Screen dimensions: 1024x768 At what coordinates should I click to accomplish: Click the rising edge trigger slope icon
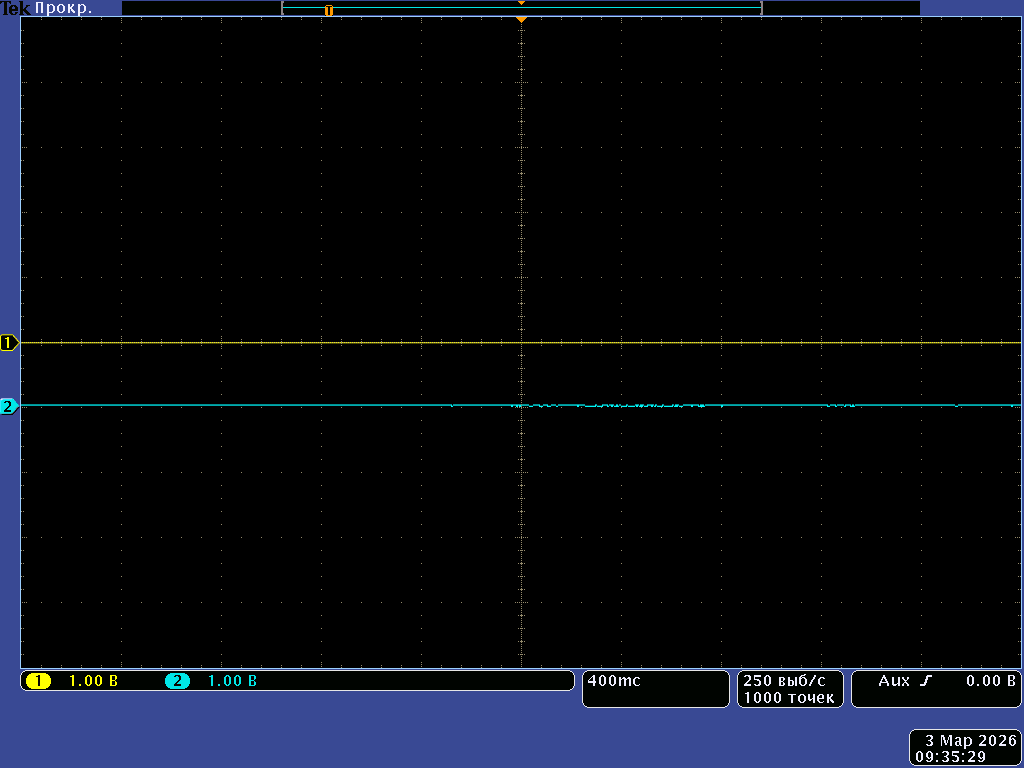point(926,681)
